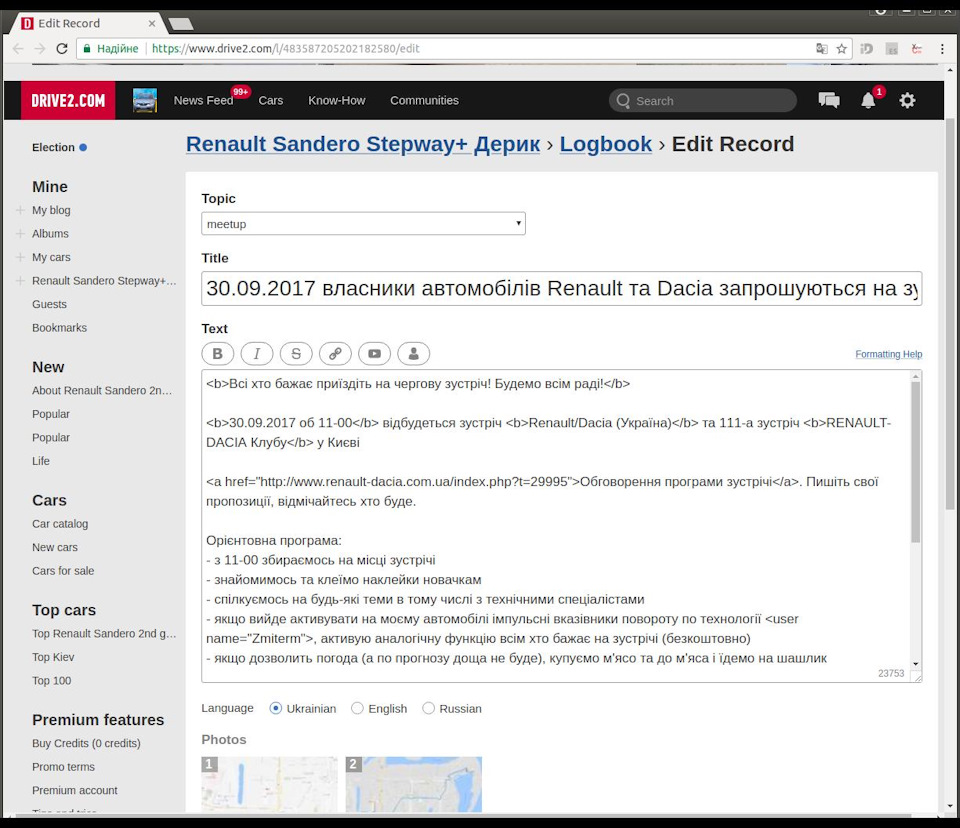The height and width of the screenshot is (828, 960).
Task: Bookmark this page with star icon
Action: pos(842,48)
